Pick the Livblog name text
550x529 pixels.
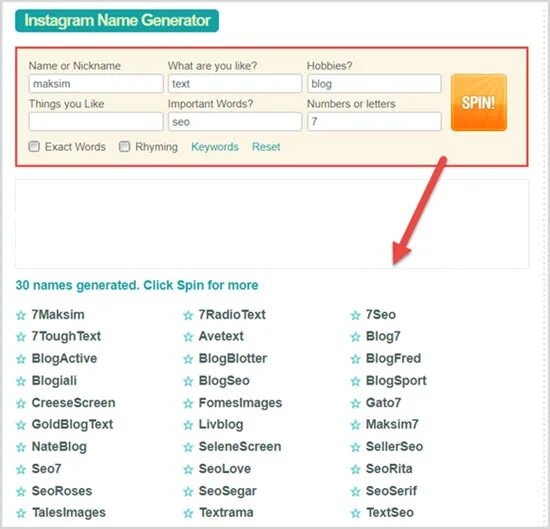pyautogui.click(x=221, y=424)
